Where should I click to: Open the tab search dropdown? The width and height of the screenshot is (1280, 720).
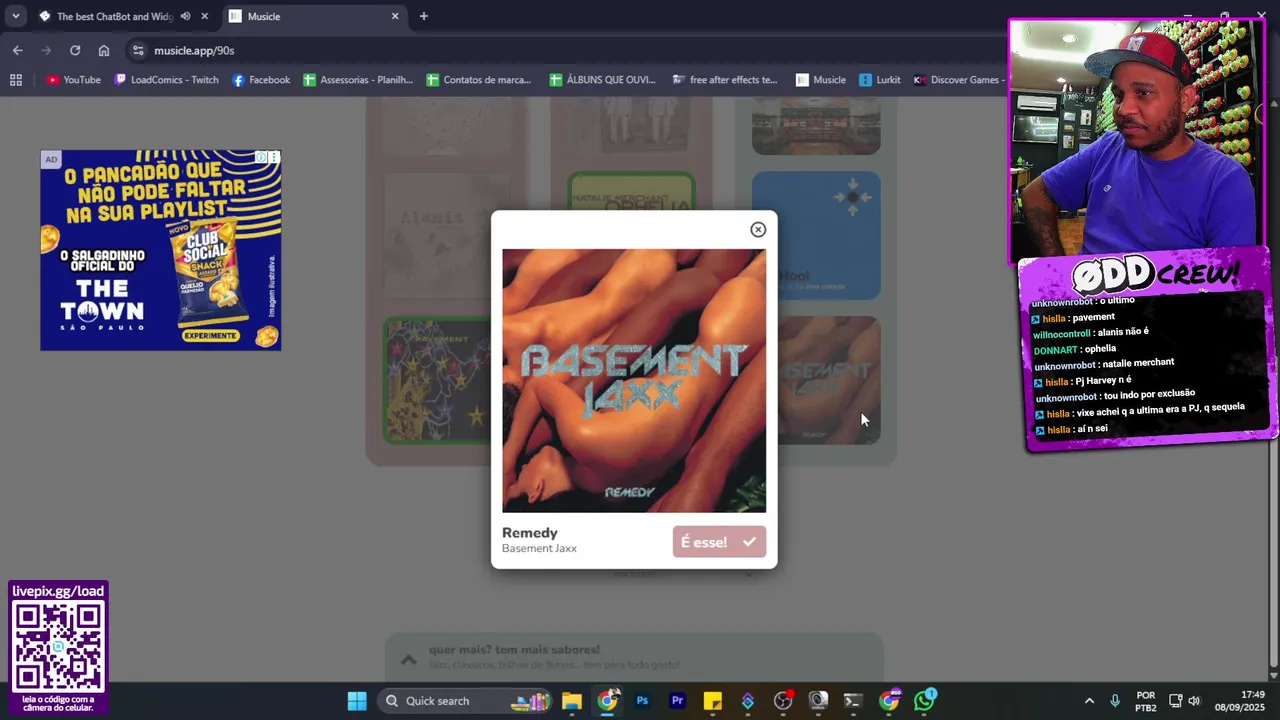15,16
